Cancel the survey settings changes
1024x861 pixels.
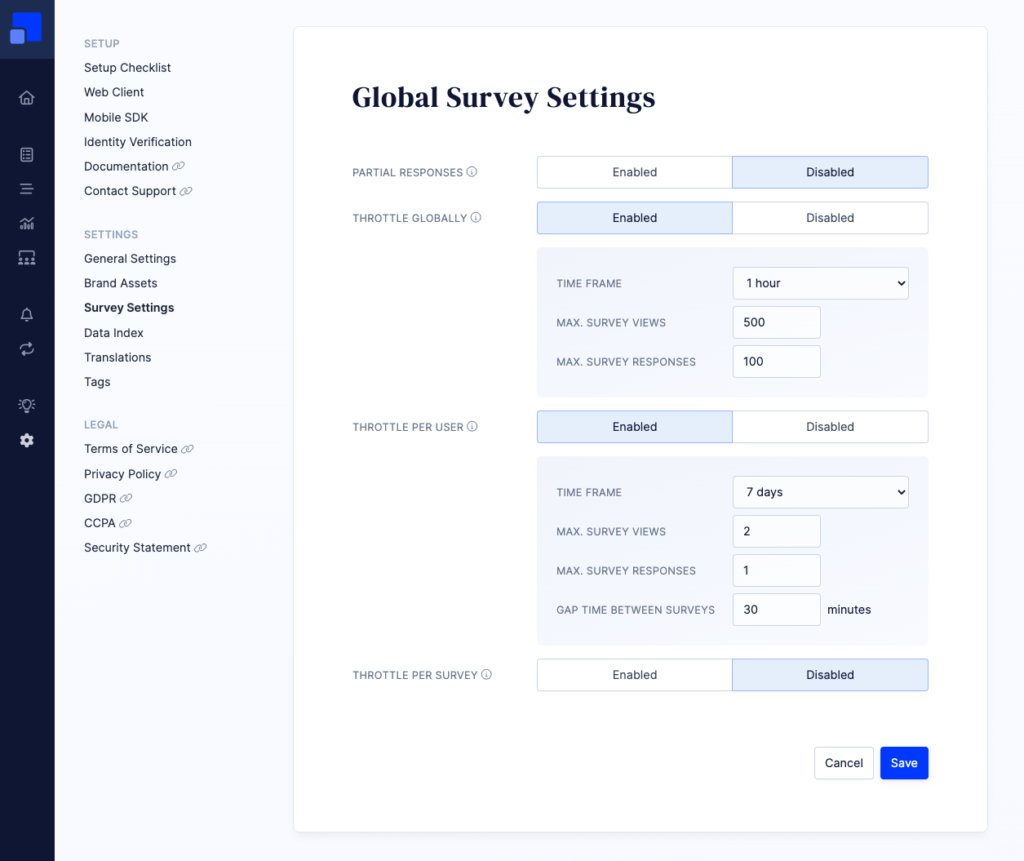tap(844, 763)
